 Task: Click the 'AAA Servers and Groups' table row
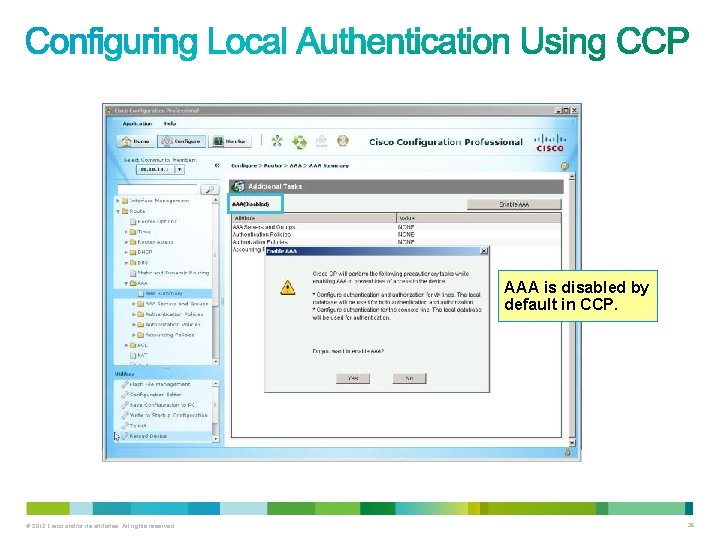[396, 227]
